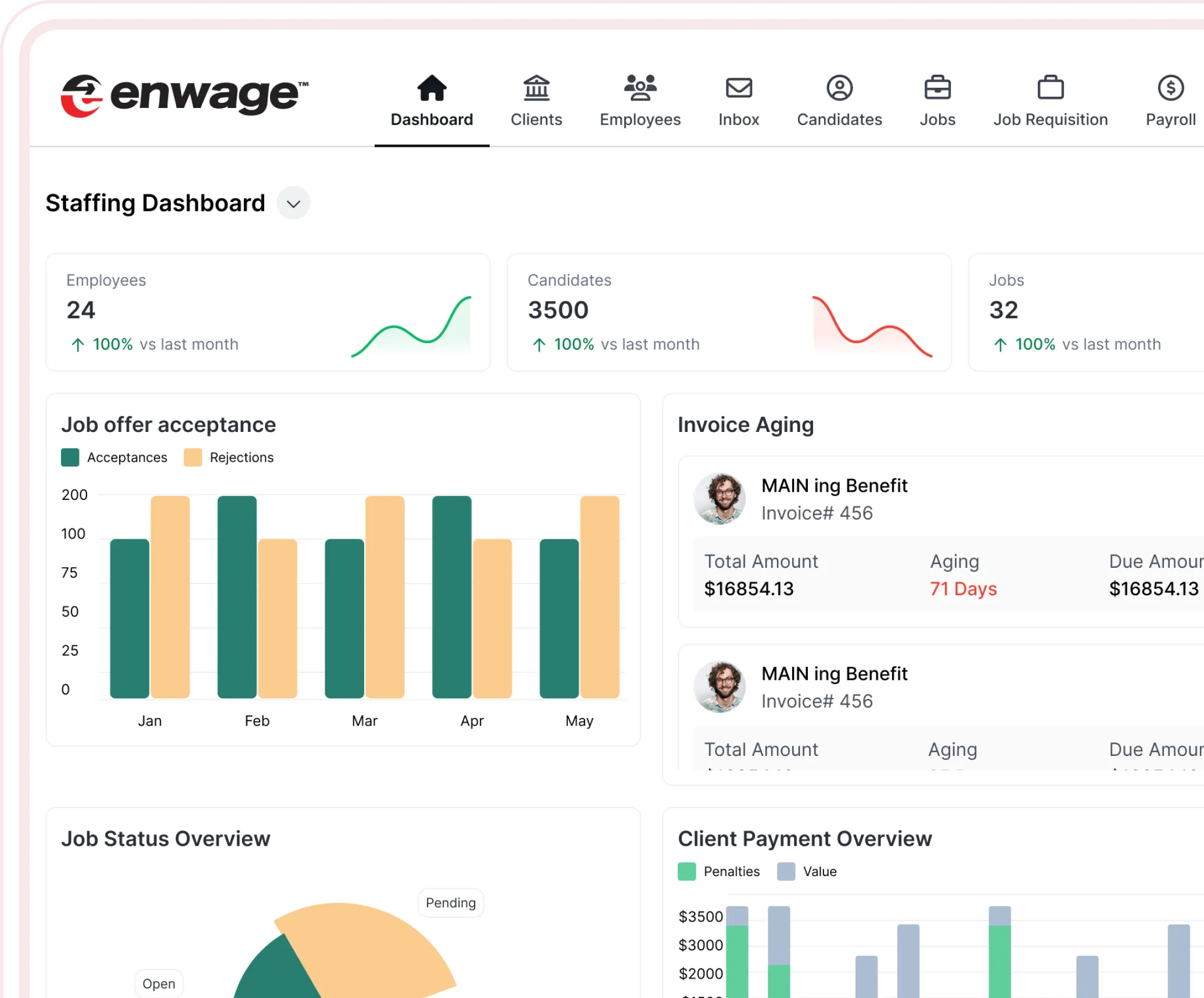Image resolution: width=1204 pixels, height=998 pixels.
Task: Click first MAIN ing Benefit avatar photo
Action: pyautogui.click(x=720, y=499)
